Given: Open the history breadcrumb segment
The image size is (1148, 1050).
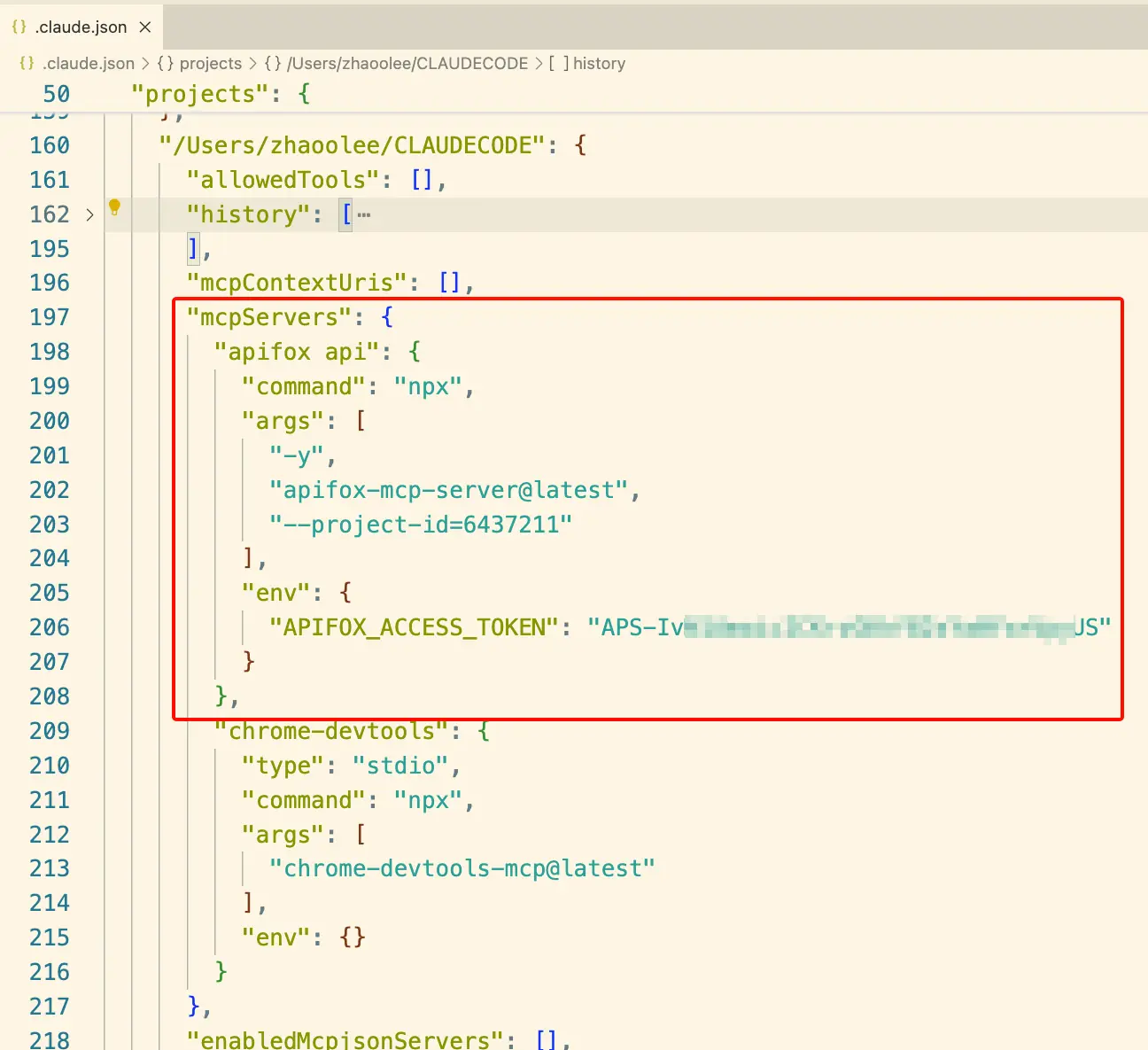Looking at the screenshot, I should coord(599,64).
